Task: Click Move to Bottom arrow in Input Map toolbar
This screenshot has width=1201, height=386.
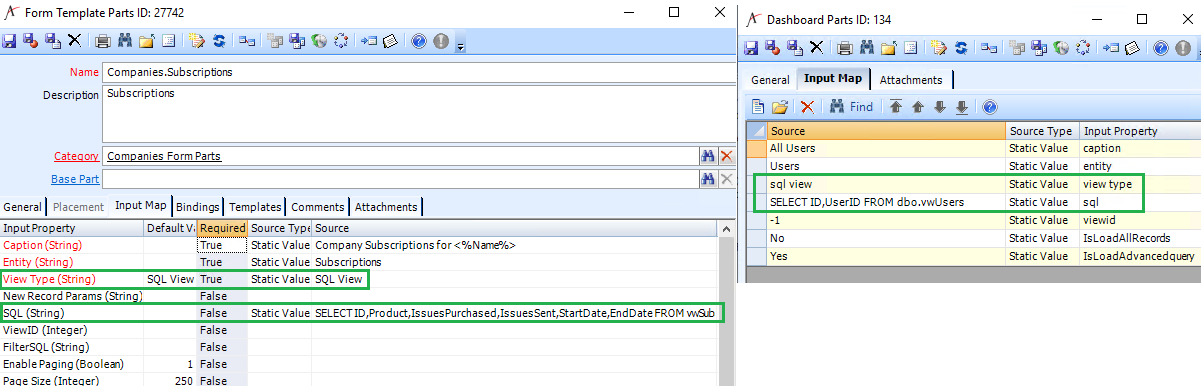Action: 962,107
